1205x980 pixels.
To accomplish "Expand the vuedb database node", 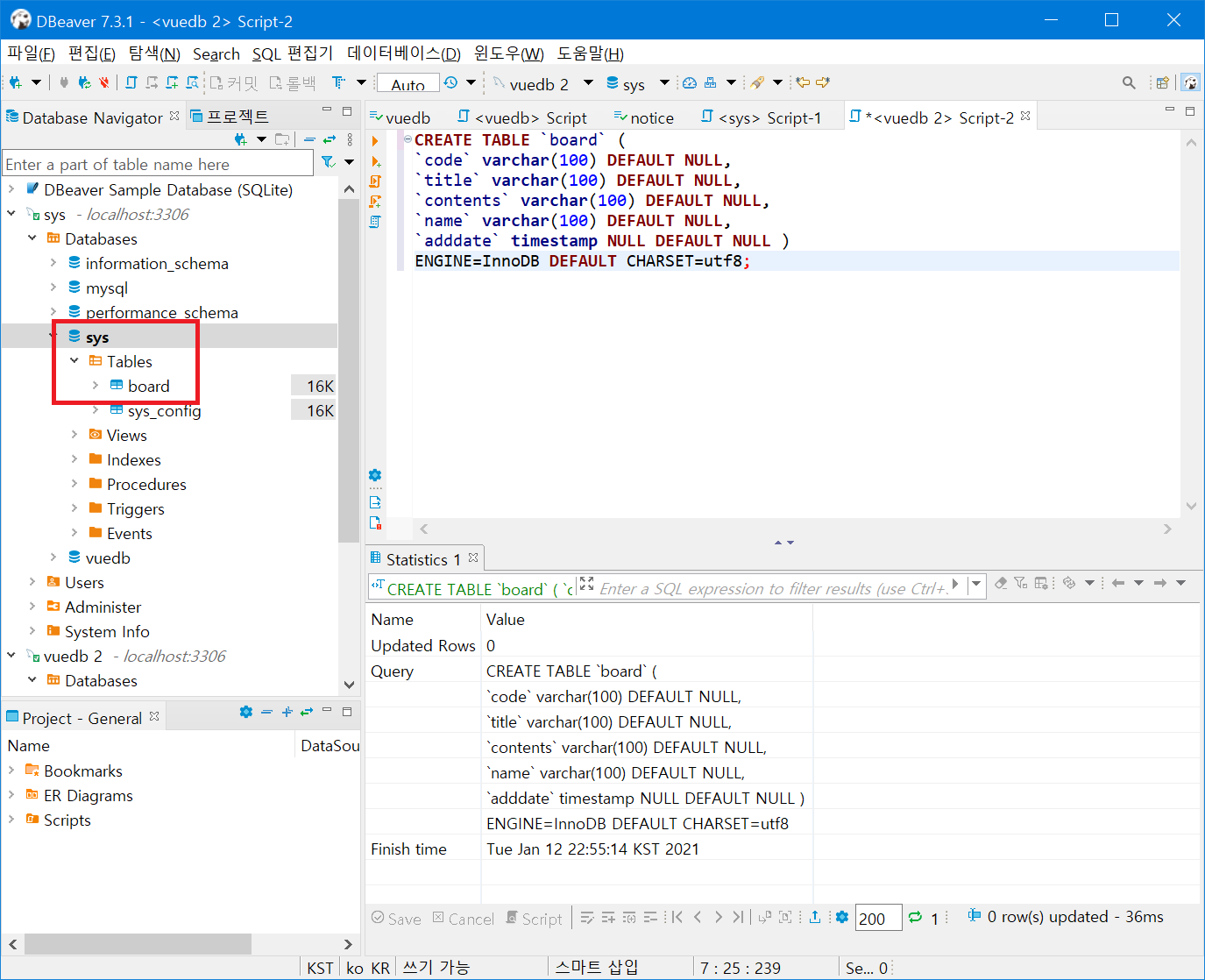I will (53, 557).
